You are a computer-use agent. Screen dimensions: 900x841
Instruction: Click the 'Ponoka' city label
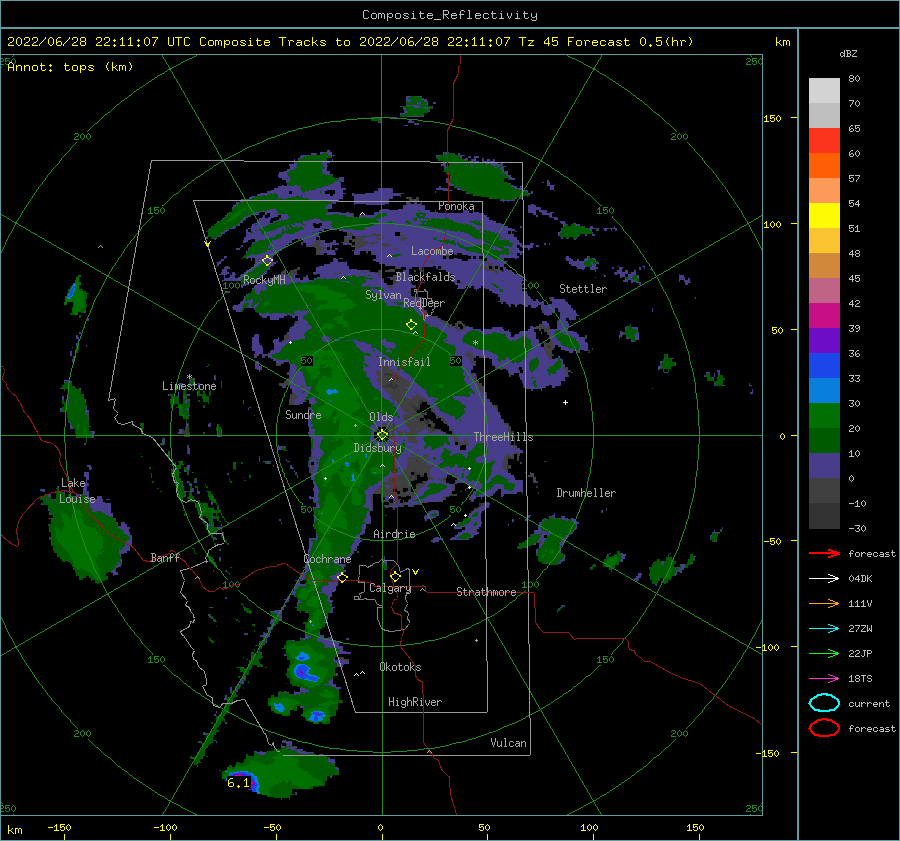pos(456,206)
